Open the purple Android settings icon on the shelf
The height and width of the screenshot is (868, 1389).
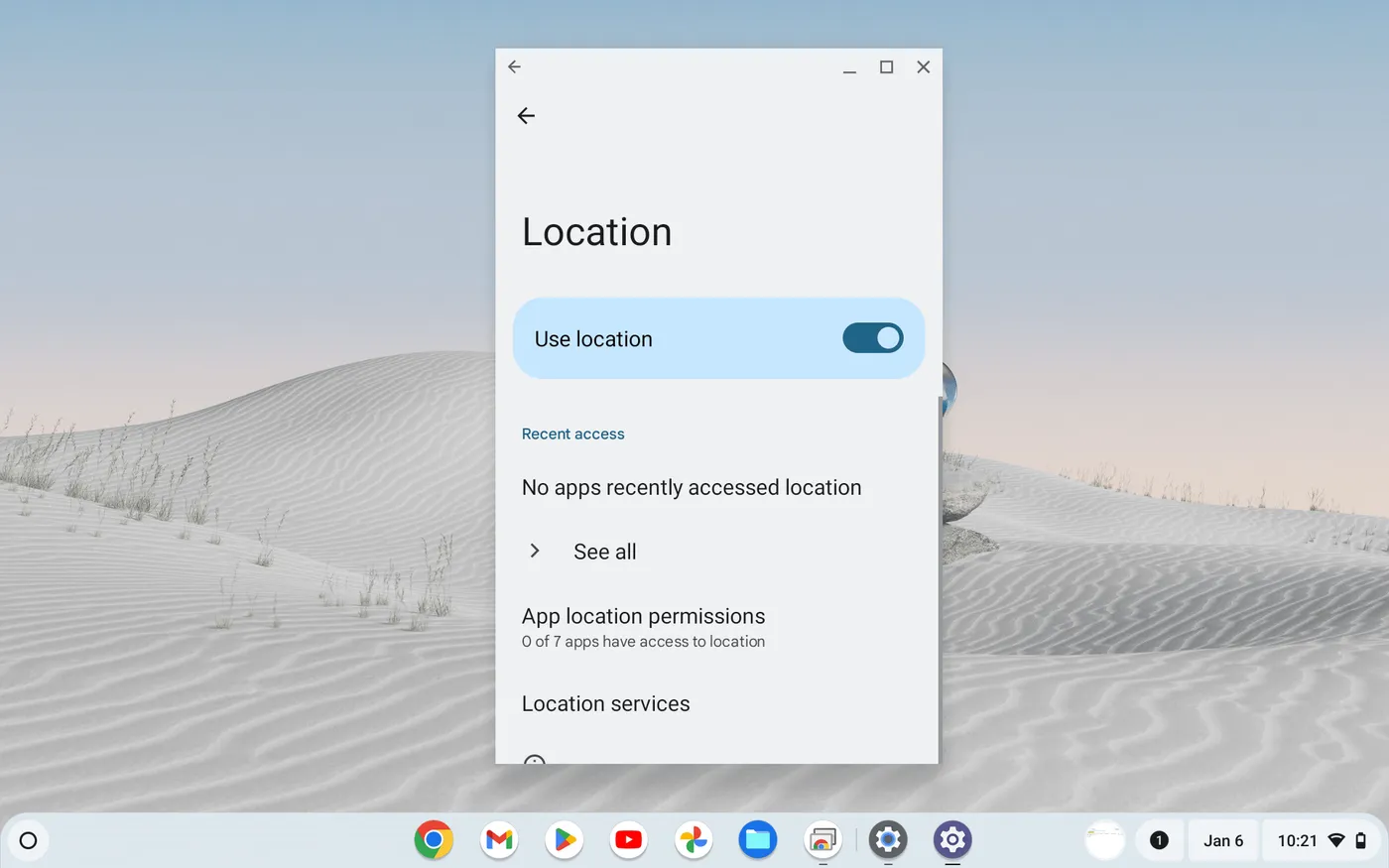click(952, 840)
